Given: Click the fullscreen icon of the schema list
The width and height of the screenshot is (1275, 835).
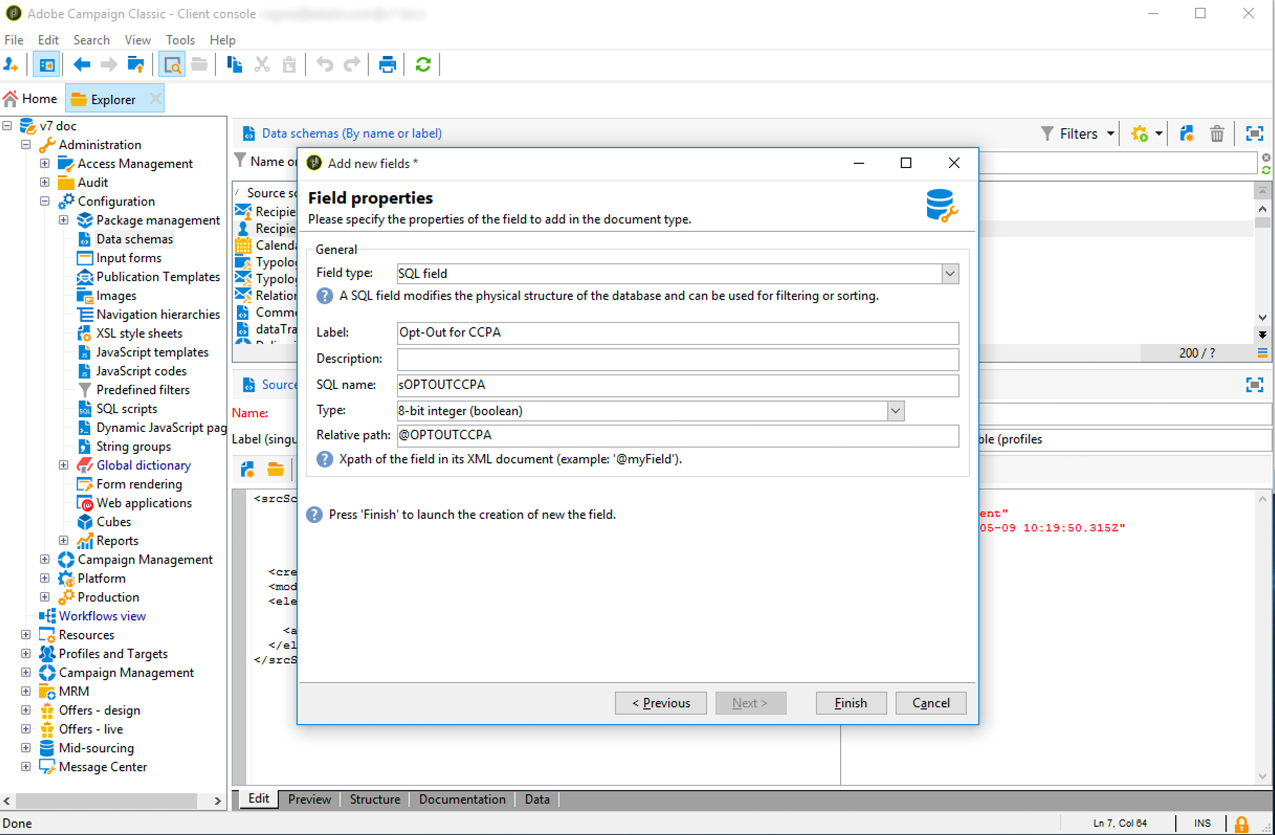Looking at the screenshot, I should point(1254,133).
